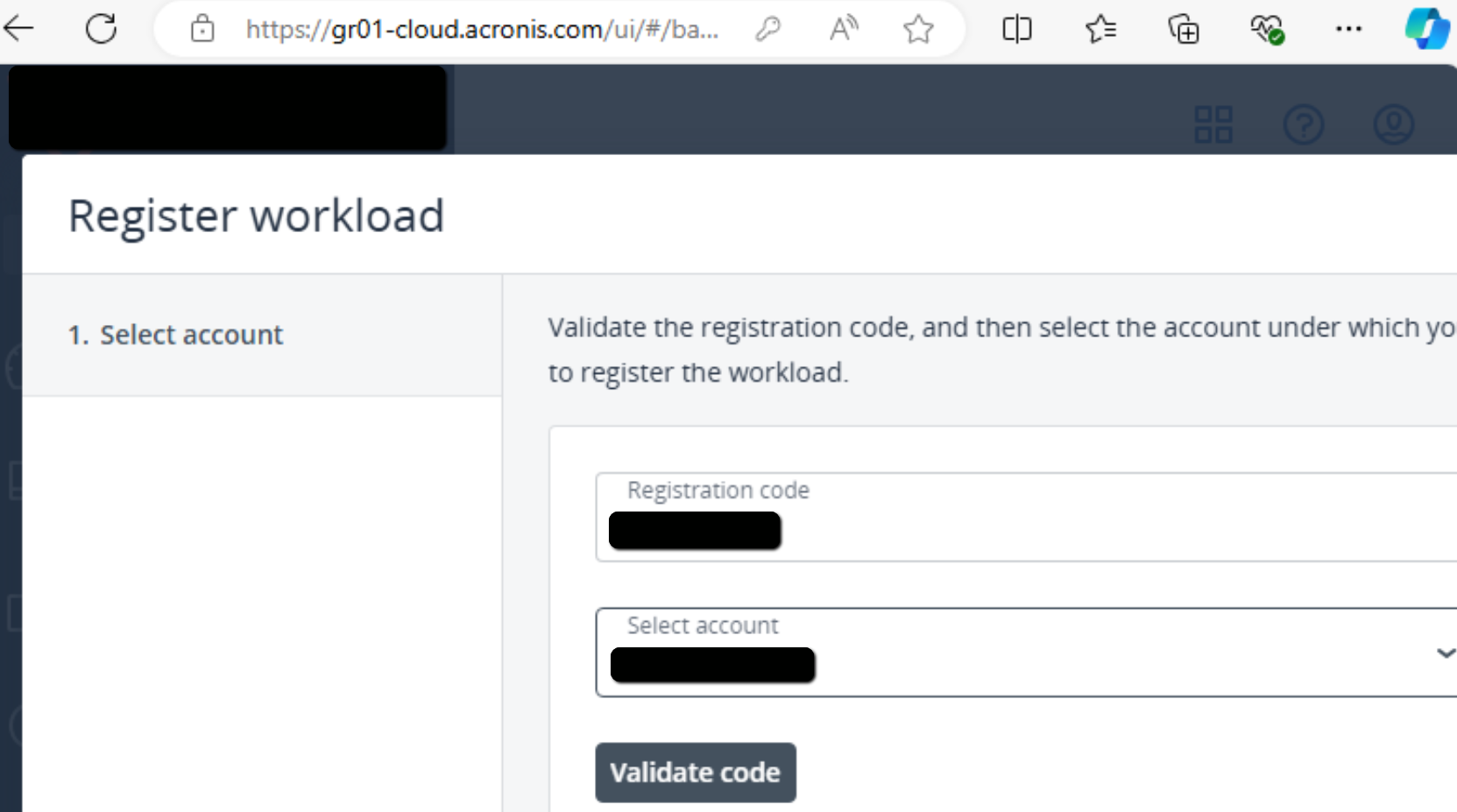Open saved password key icon

coord(767,29)
